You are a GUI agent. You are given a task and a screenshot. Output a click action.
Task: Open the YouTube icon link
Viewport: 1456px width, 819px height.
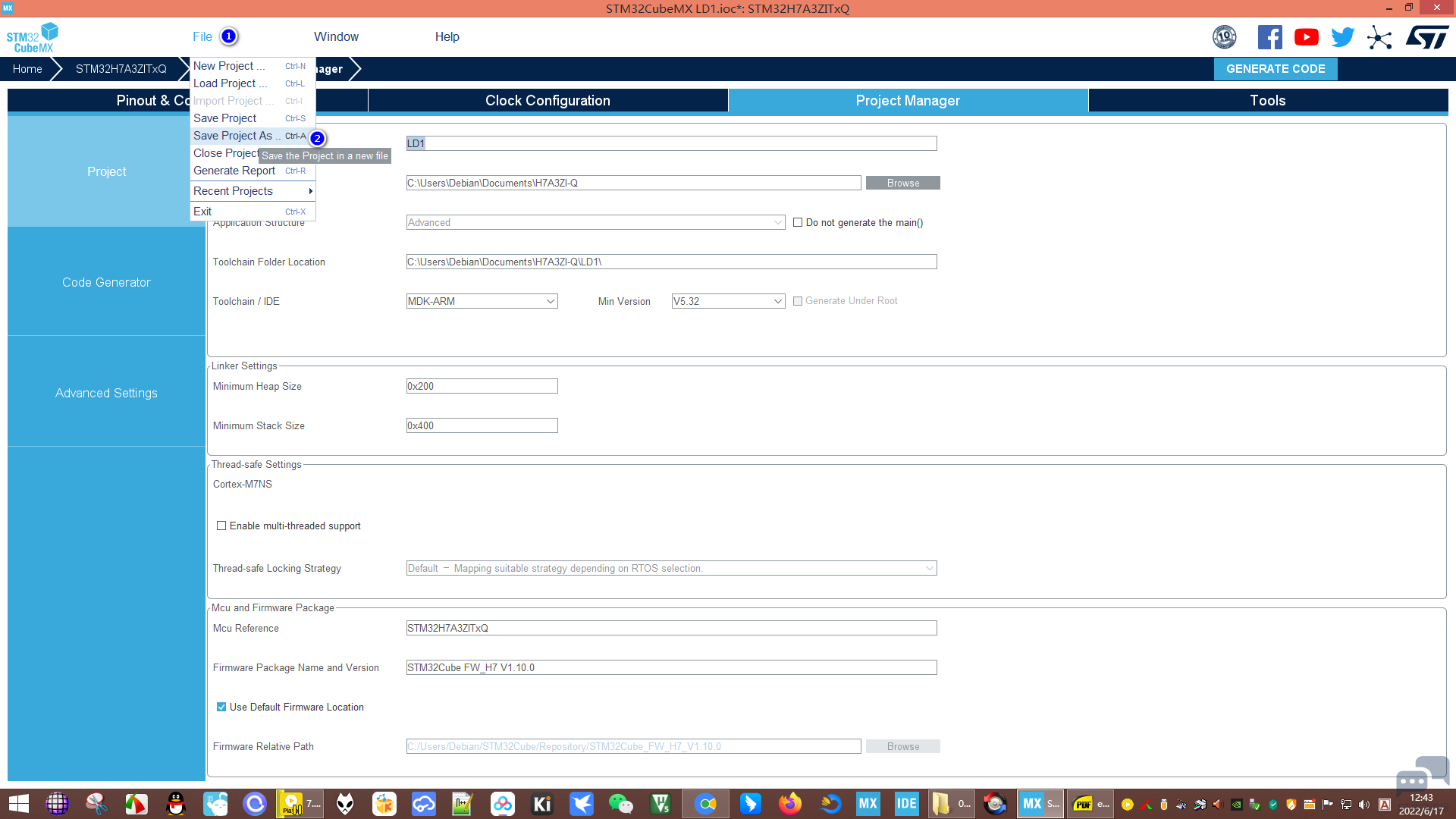1306,36
